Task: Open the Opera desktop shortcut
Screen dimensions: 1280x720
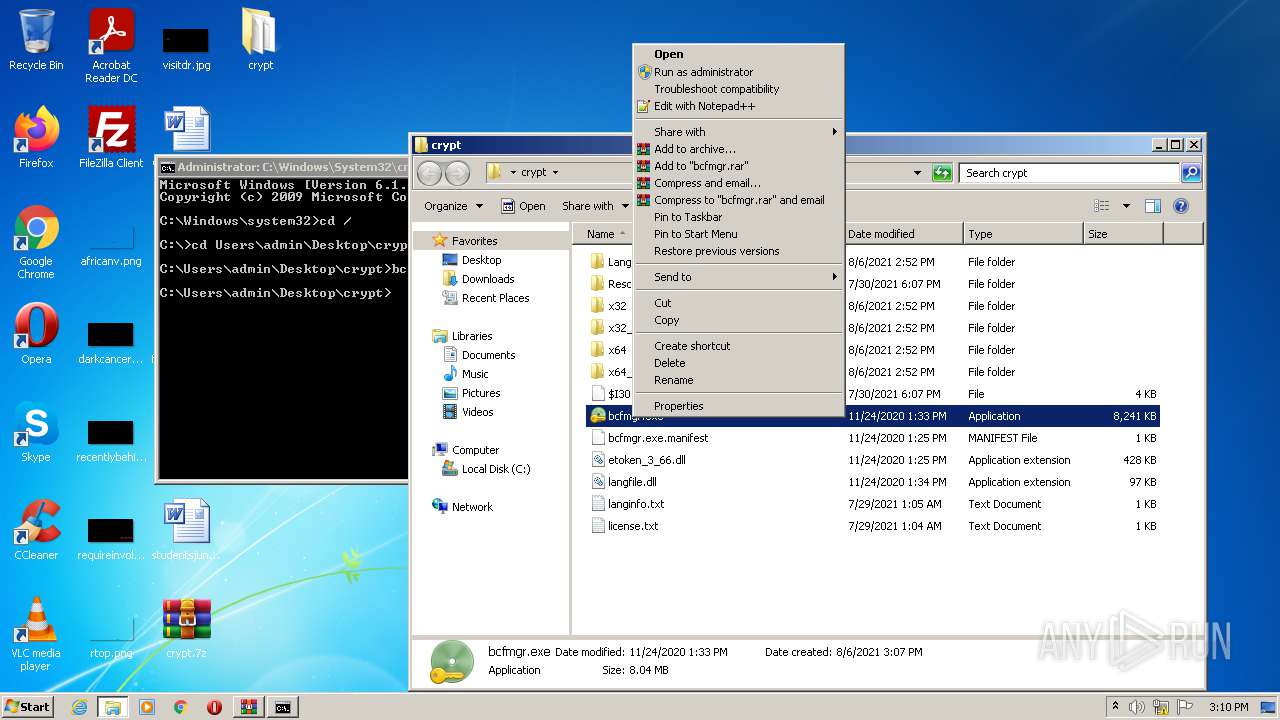Action: (36, 334)
